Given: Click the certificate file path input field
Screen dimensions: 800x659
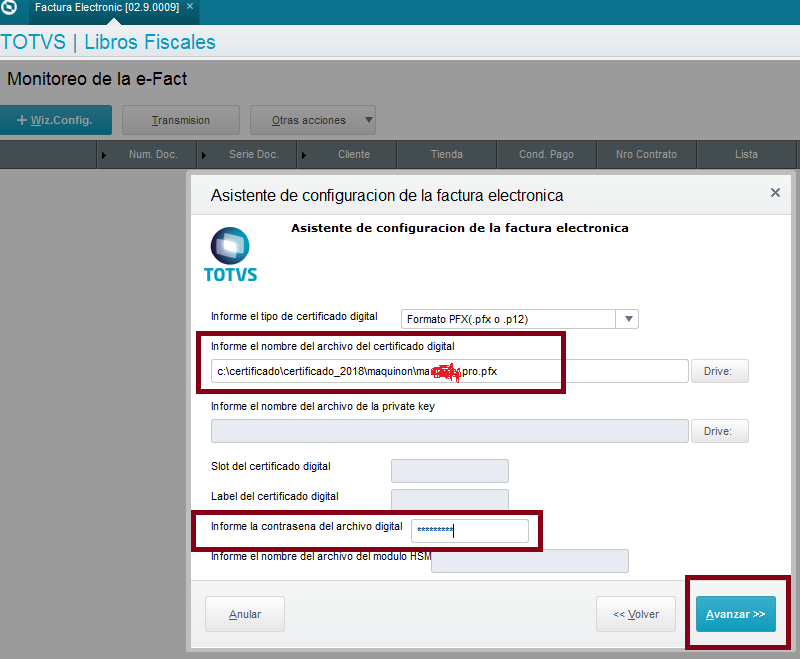Looking at the screenshot, I should click(x=449, y=371).
